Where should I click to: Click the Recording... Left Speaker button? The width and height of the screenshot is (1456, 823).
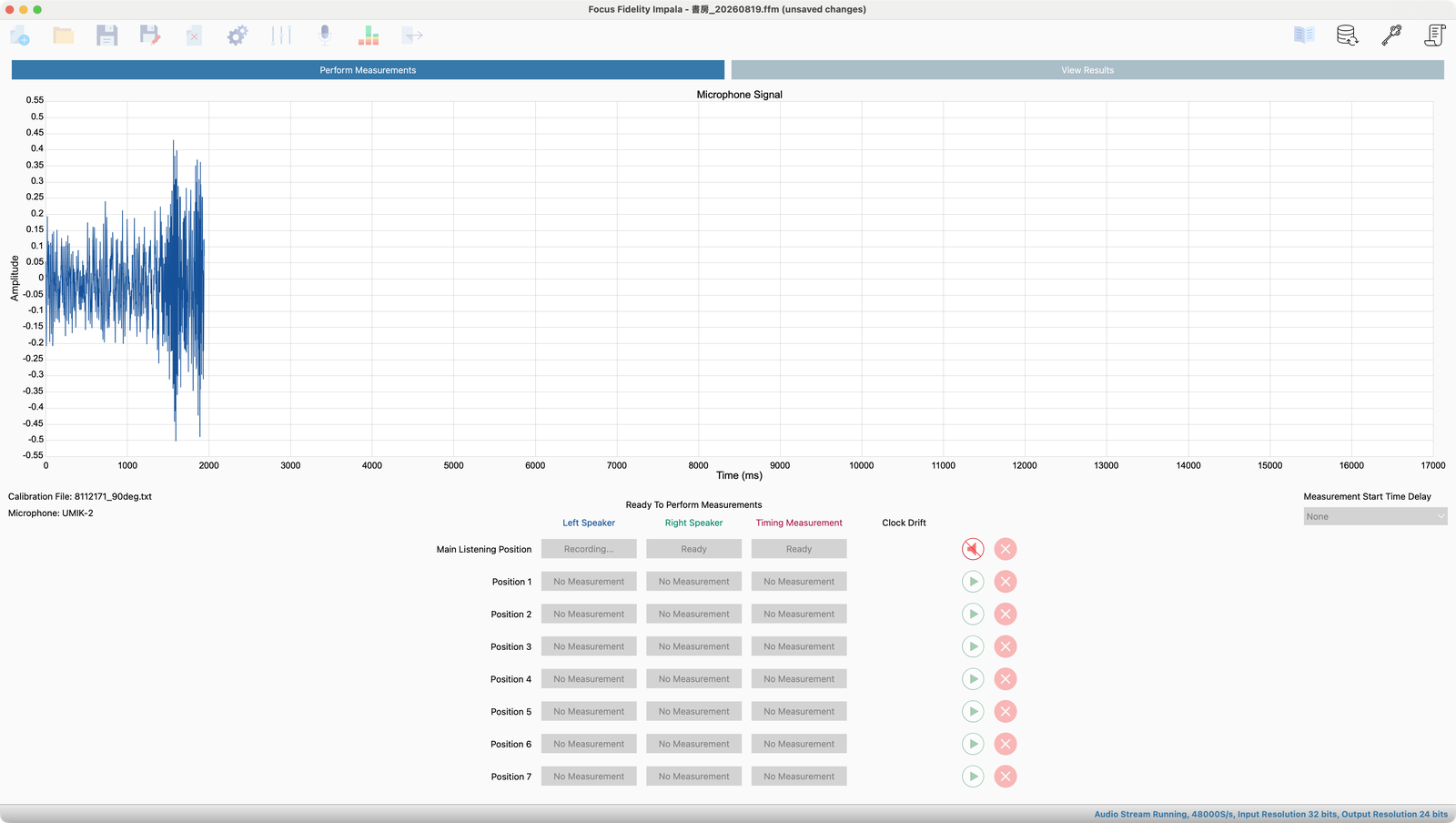pyautogui.click(x=589, y=549)
